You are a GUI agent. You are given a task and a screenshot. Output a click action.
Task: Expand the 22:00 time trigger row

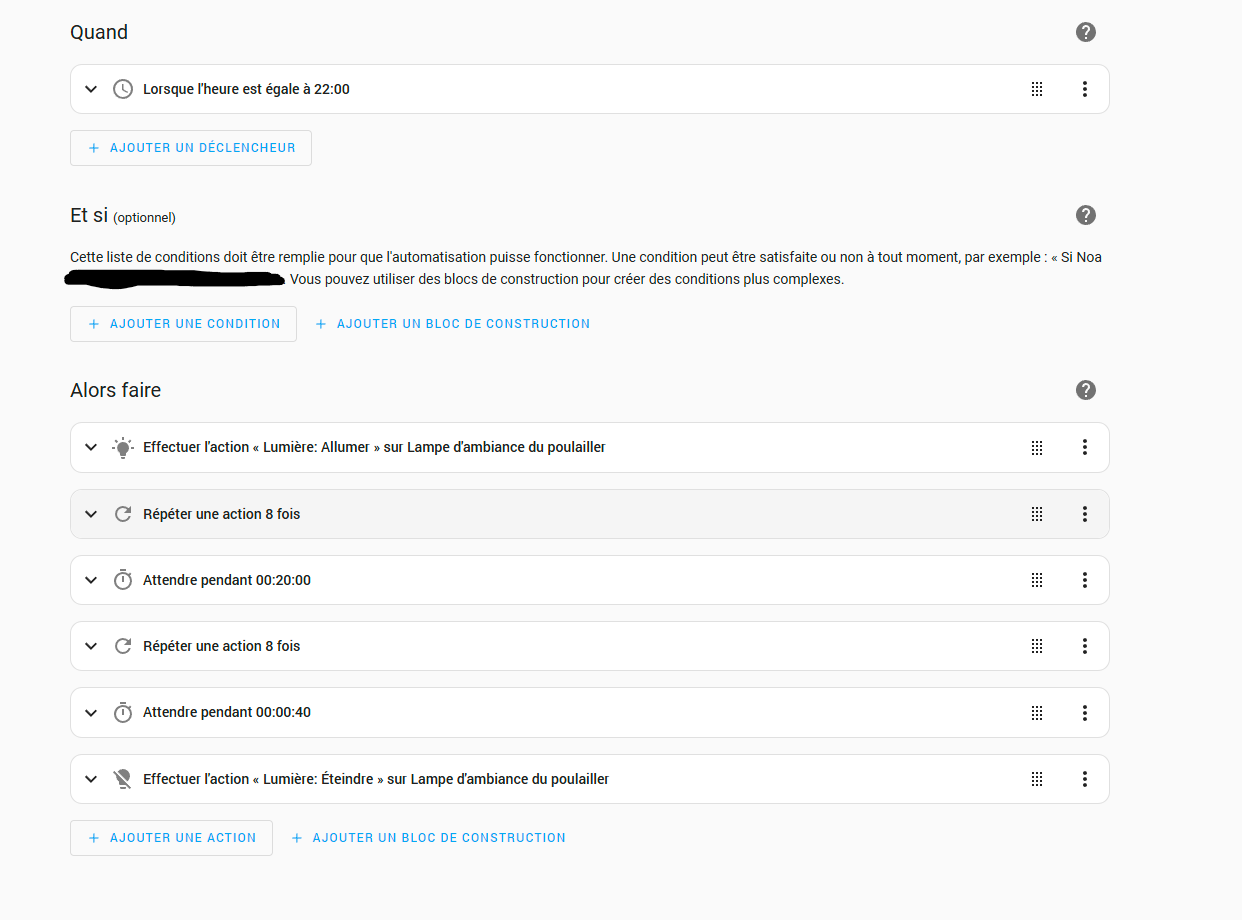[x=91, y=89]
